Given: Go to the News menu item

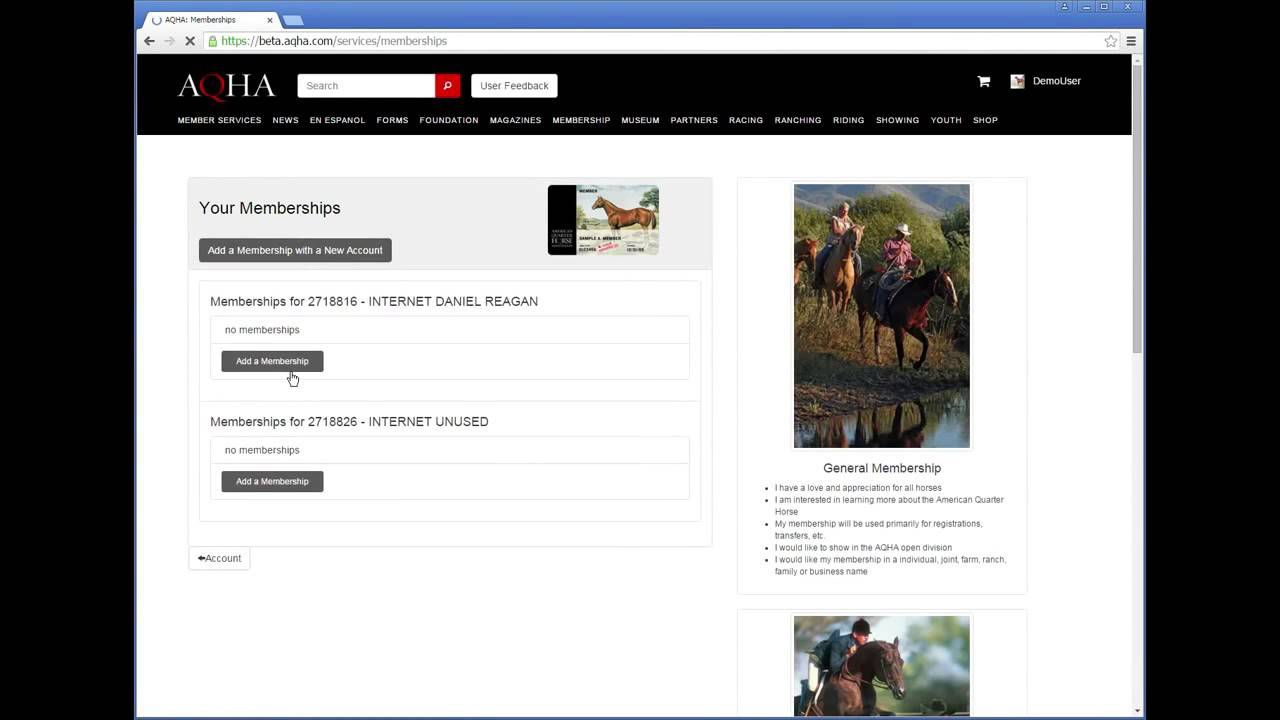Looking at the screenshot, I should tap(285, 120).
